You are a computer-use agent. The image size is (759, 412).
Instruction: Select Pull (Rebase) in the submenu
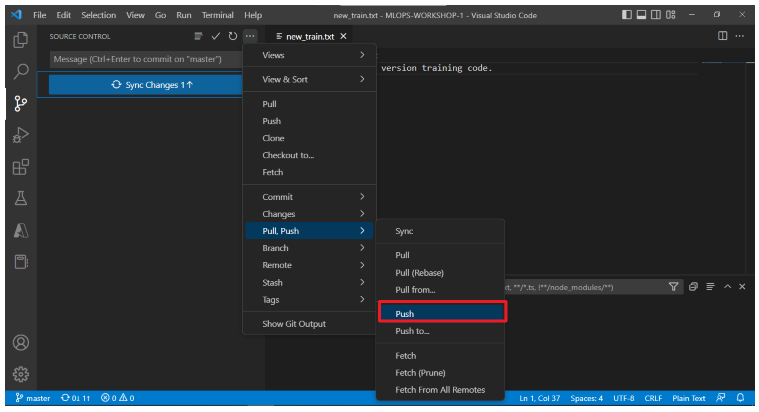click(441, 273)
